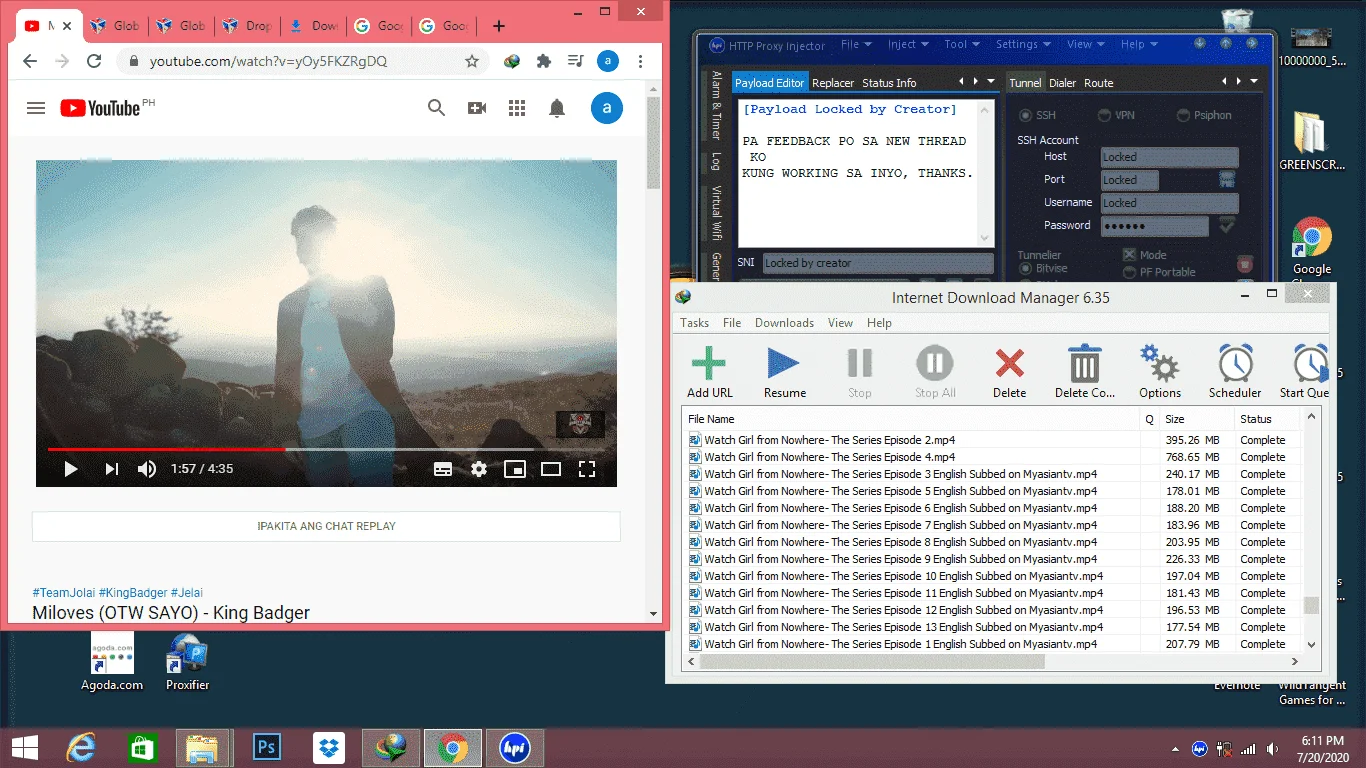Open Tool dropdown in HTTP Proxy Injector

(x=963, y=44)
